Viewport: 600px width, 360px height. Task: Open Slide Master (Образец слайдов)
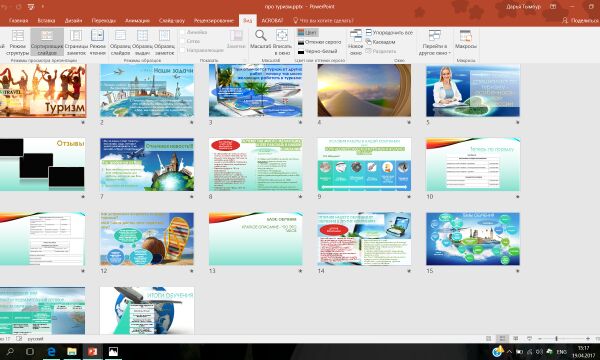pyautogui.click(x=120, y=42)
